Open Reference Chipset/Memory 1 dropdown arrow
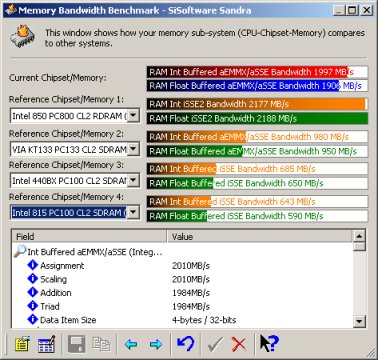 pos(133,115)
